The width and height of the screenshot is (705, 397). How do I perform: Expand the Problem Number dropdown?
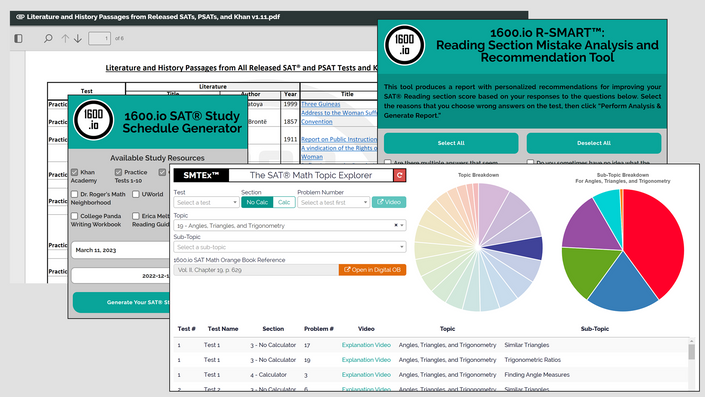click(333, 202)
